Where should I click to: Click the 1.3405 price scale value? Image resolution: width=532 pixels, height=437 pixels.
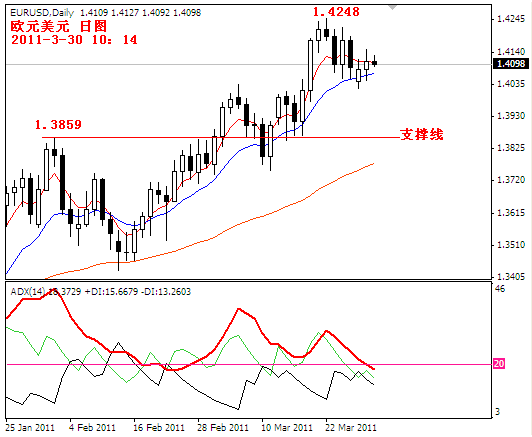tap(511, 277)
